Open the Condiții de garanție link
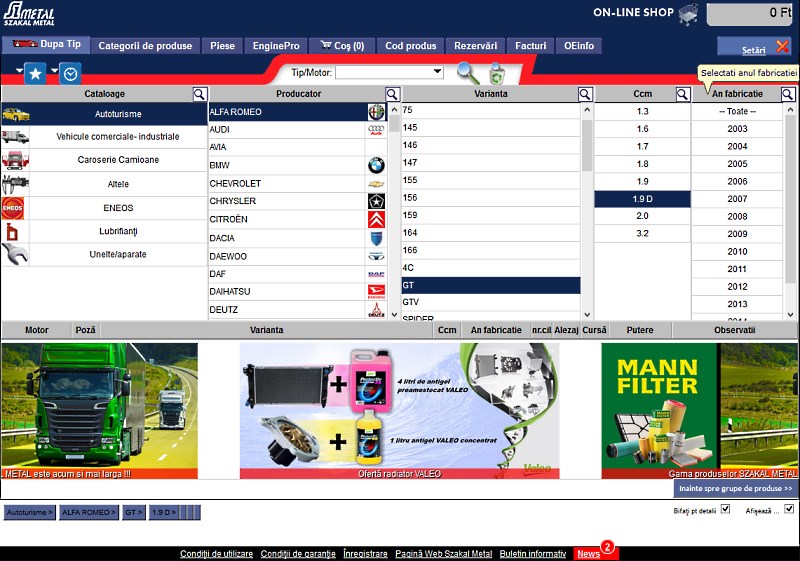This screenshot has height=561, width=800. coord(298,553)
